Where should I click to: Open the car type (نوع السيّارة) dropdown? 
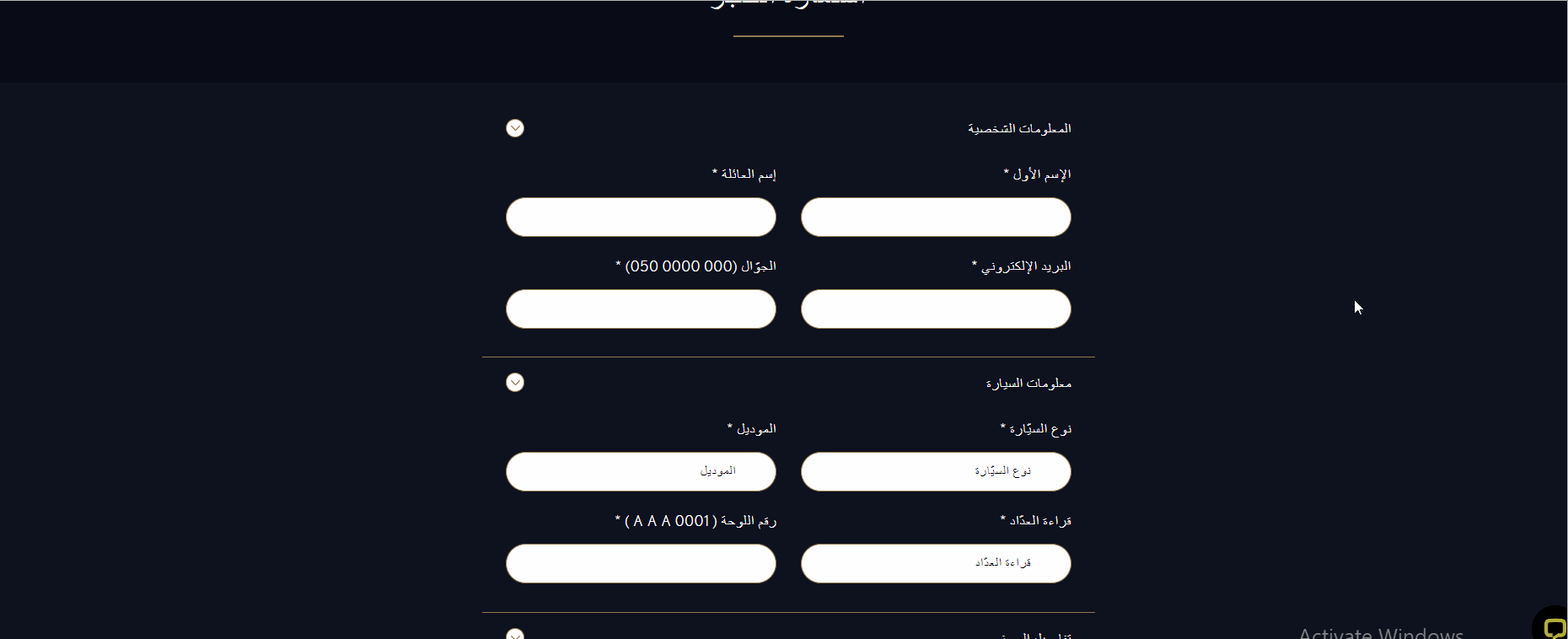936,471
